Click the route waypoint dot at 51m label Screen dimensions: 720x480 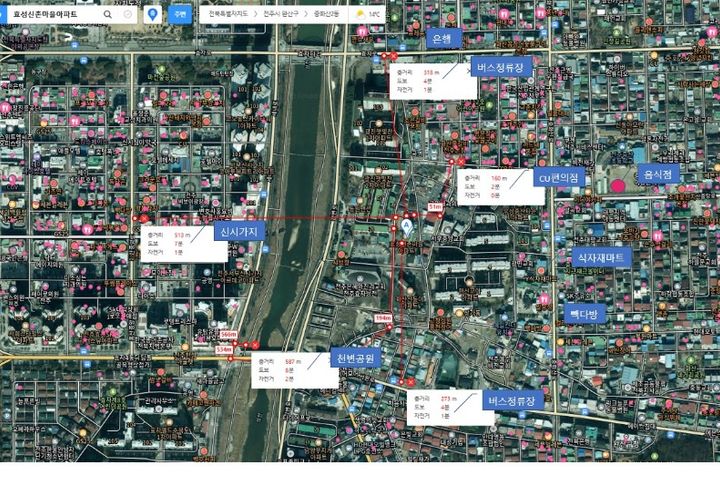(x=440, y=215)
